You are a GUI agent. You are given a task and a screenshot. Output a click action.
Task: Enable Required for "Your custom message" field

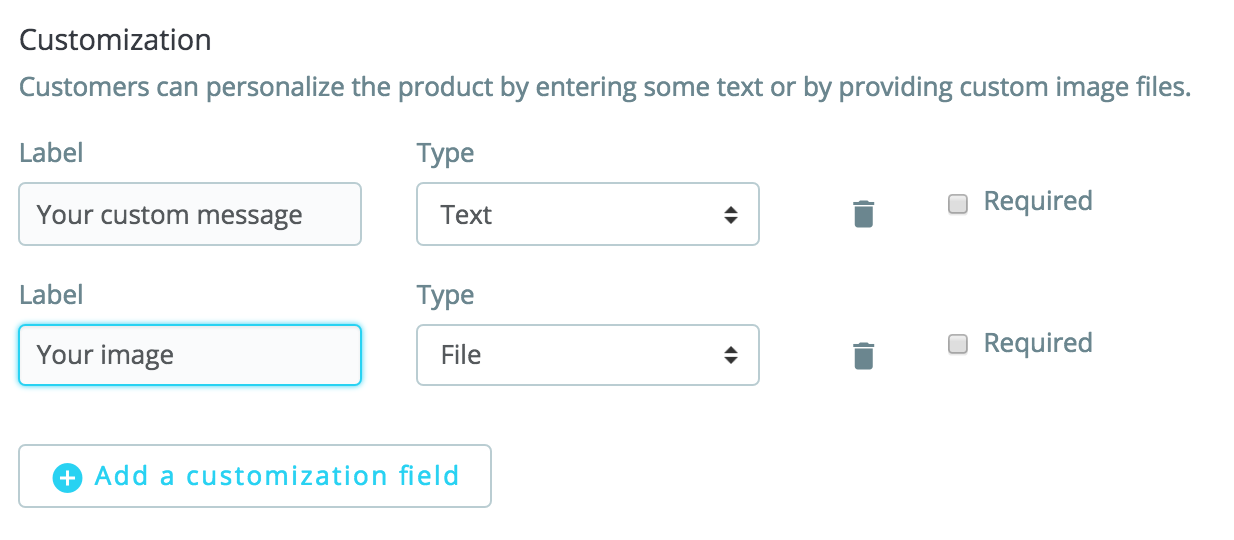click(x=958, y=204)
